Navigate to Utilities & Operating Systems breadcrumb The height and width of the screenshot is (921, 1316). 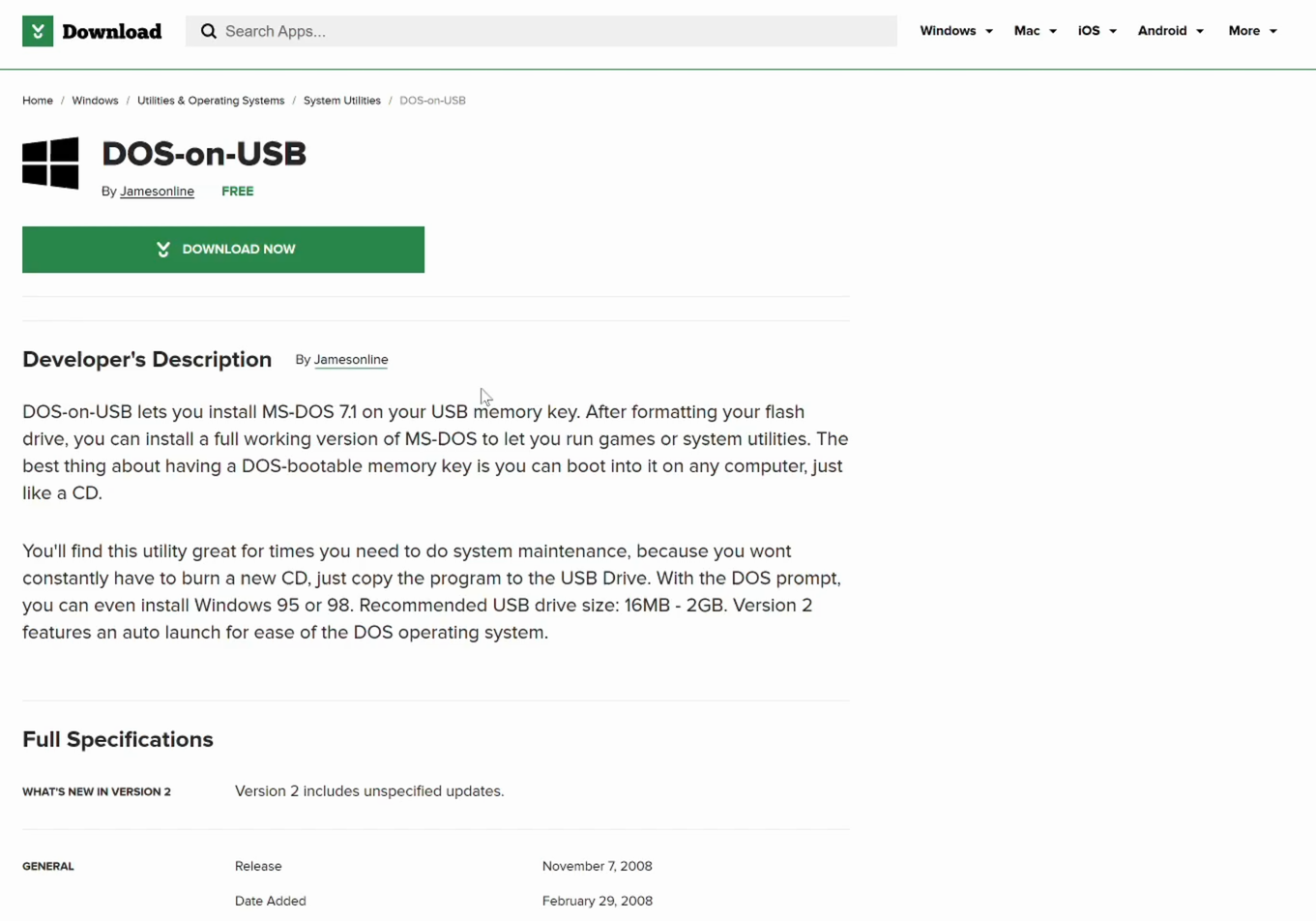[x=211, y=101]
